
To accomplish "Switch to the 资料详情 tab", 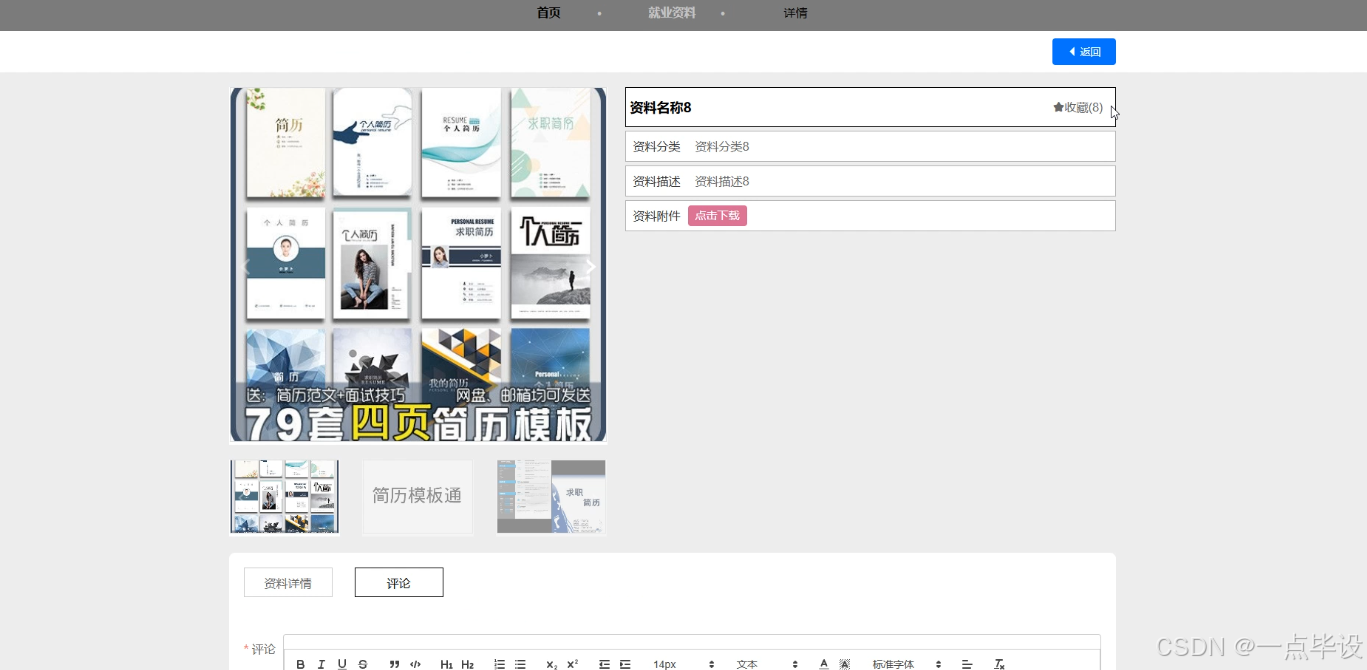I will [288, 582].
